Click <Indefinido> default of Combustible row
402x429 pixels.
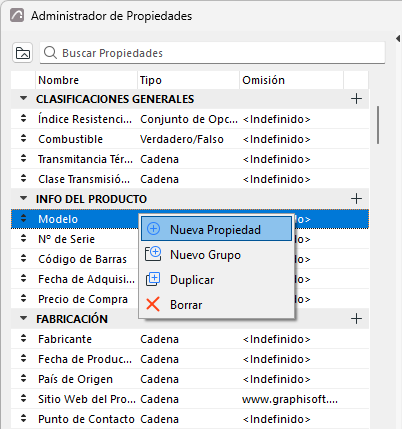point(276,139)
